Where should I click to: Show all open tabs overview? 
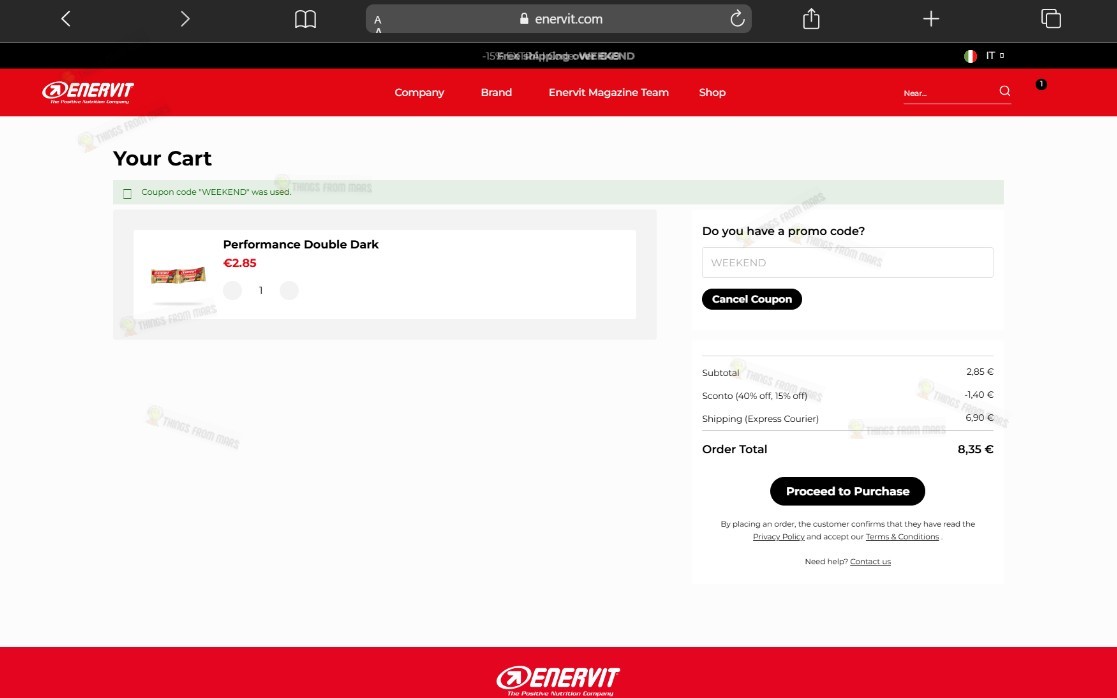tap(1051, 19)
